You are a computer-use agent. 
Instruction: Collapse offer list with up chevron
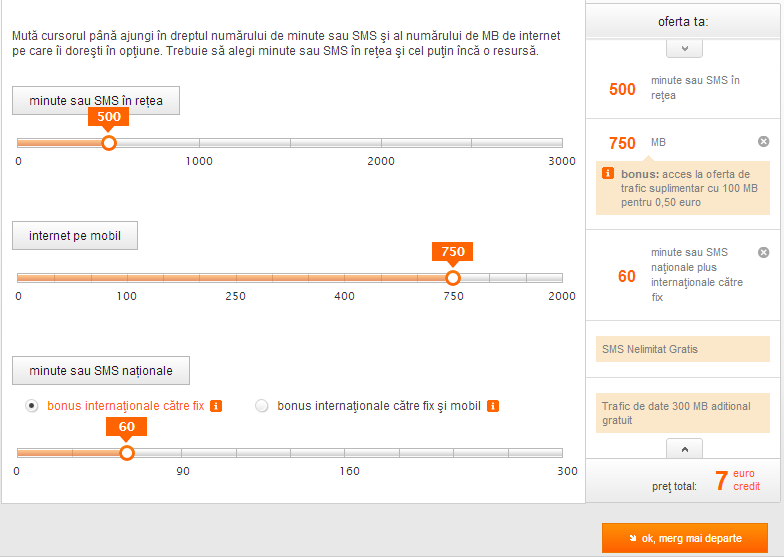click(684, 448)
